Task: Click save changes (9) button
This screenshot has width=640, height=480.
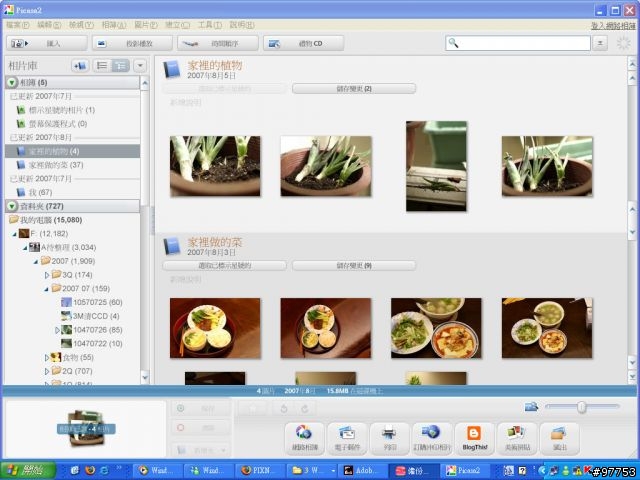Action: point(354,266)
